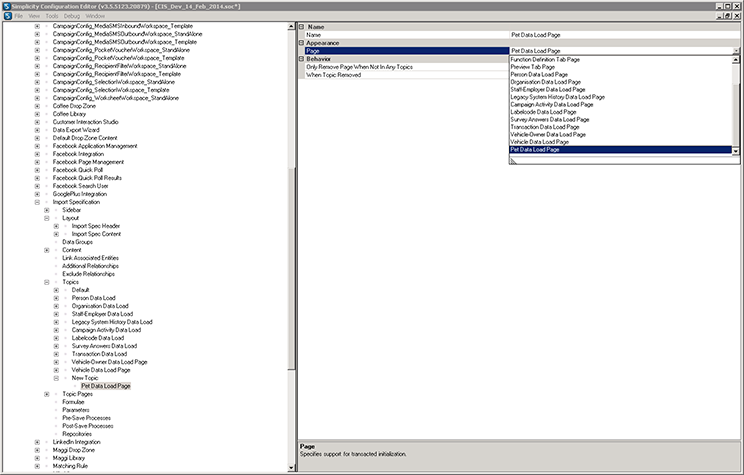Click the dropdown list scroll-down arrow
This screenshot has width=744, height=475.
click(736, 151)
